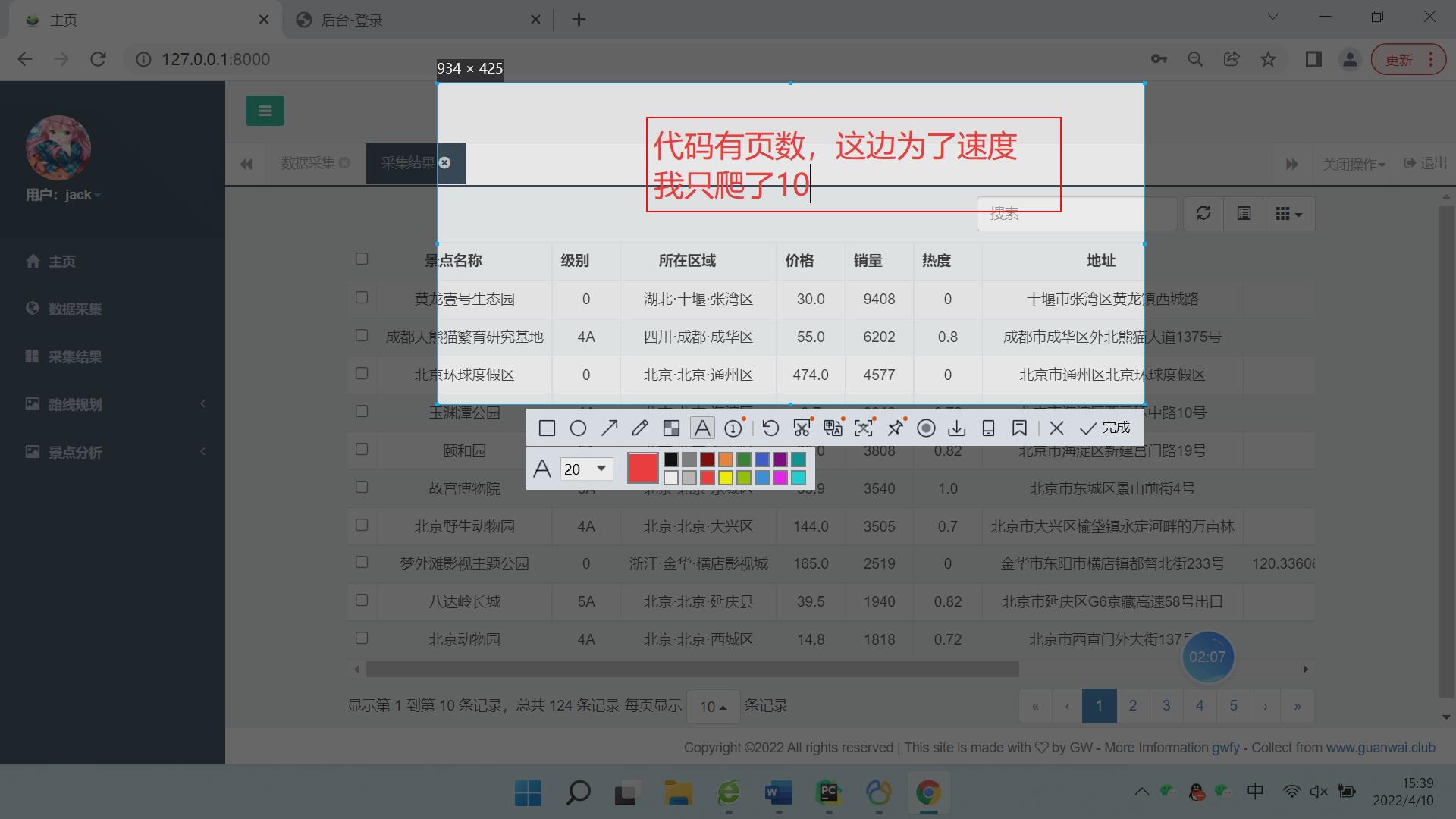Select the rectangle tool in annotation toolbar
Viewport: 1456px width, 819px height.
coord(548,428)
